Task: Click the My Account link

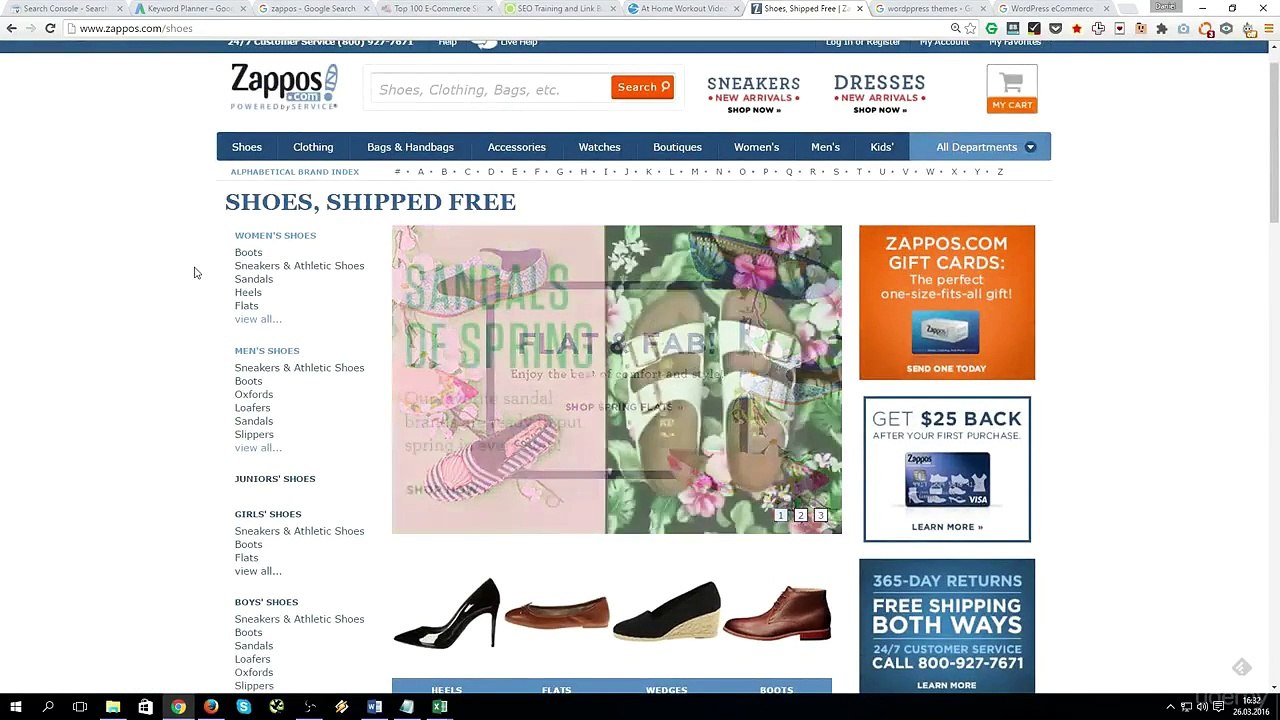Action: pos(944,42)
